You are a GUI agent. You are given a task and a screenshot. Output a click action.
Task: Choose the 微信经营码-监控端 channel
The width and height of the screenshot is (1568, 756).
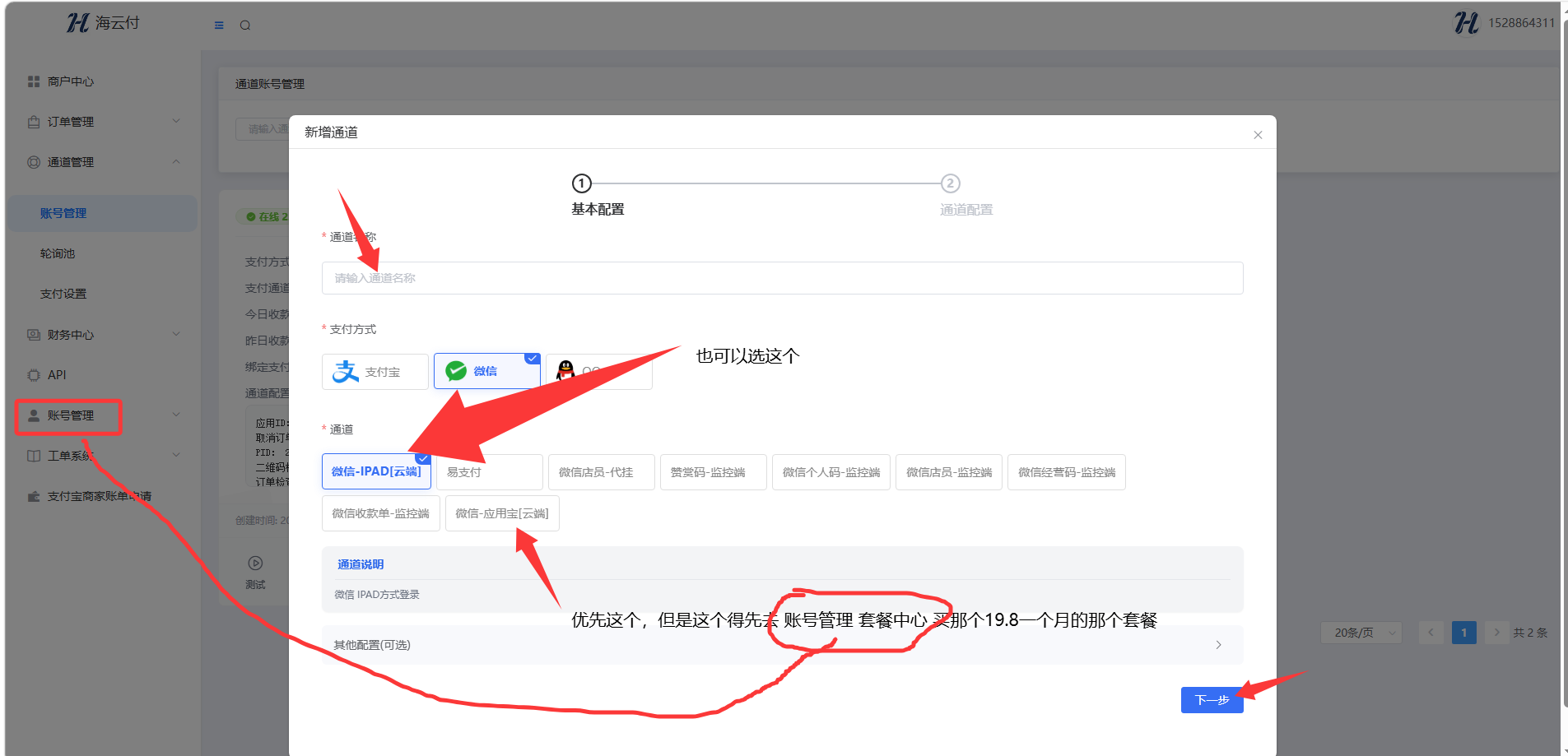point(1067,472)
